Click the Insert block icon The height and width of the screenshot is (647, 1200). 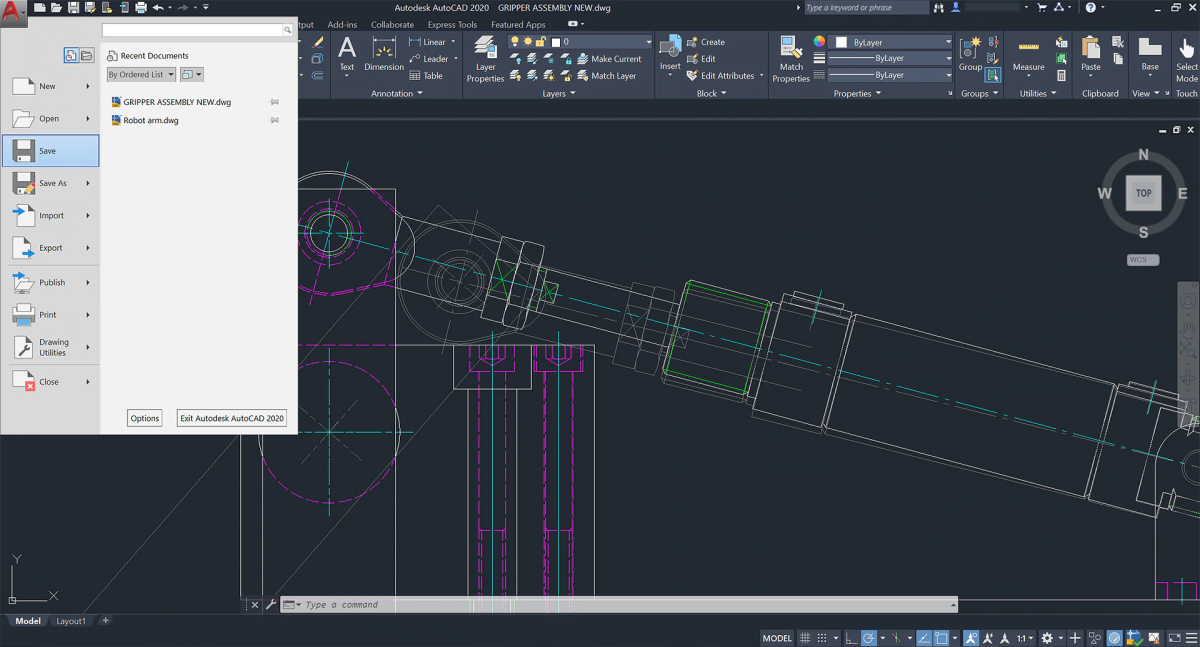tap(670, 49)
